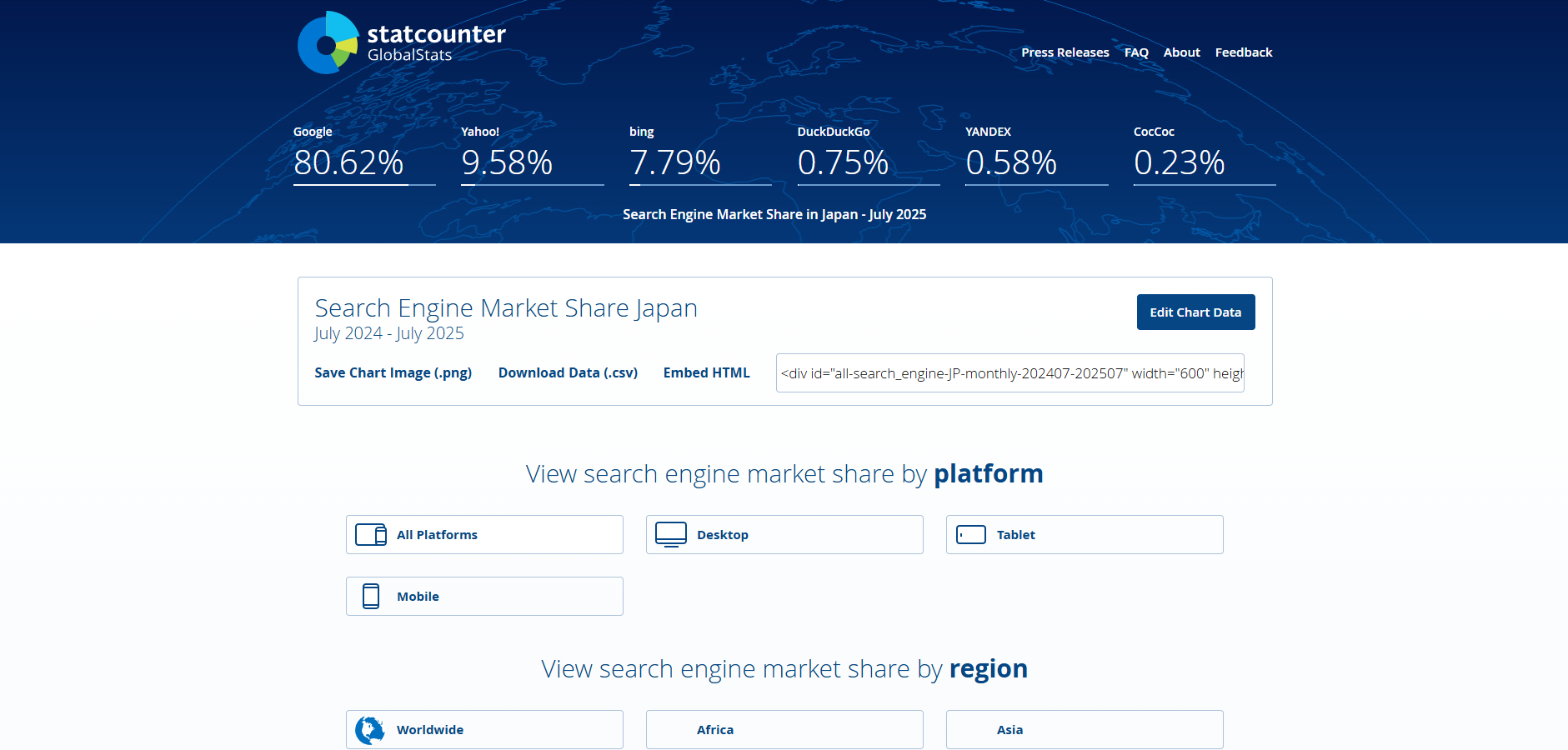
Task: Select the Desktop monitor icon
Action: pos(671,534)
